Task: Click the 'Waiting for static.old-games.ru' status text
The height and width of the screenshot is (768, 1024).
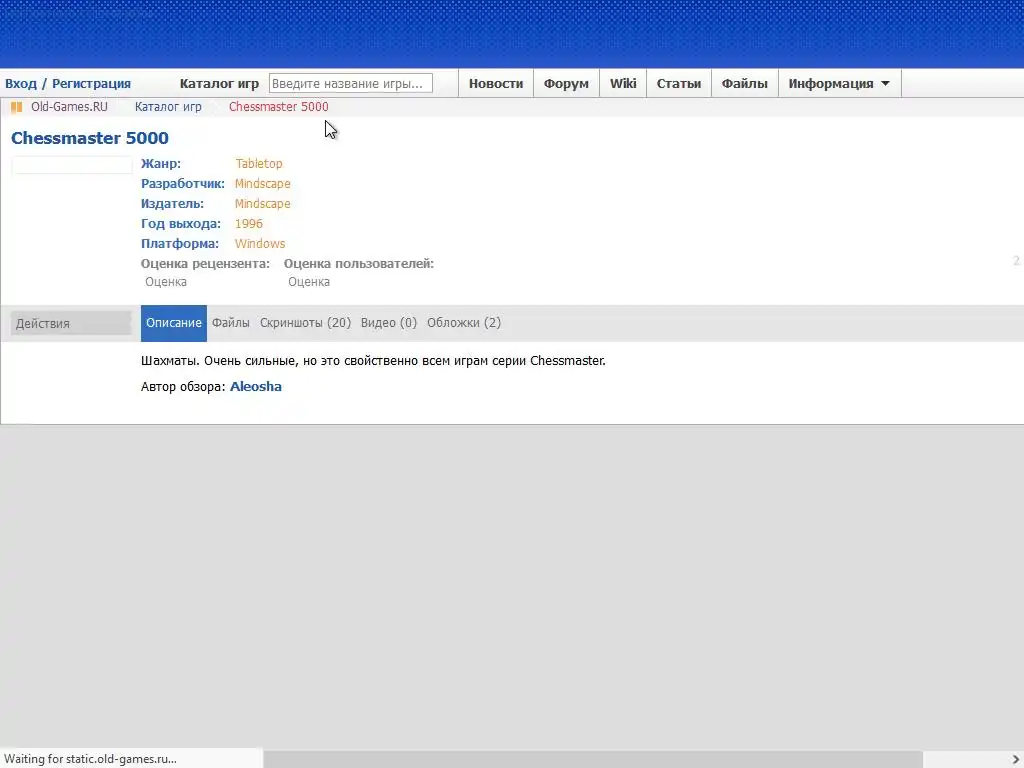Action: pos(90,759)
